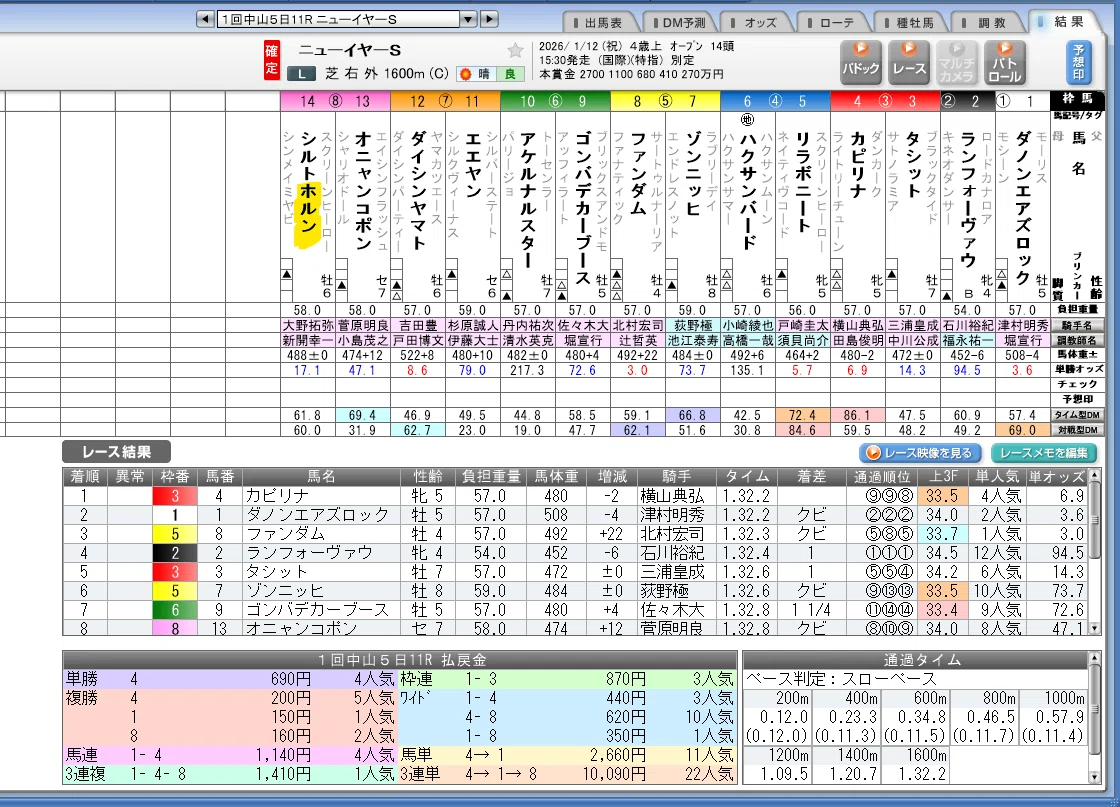Sort results by タイム column header
Screen dimensions: 1120x807
(747, 476)
